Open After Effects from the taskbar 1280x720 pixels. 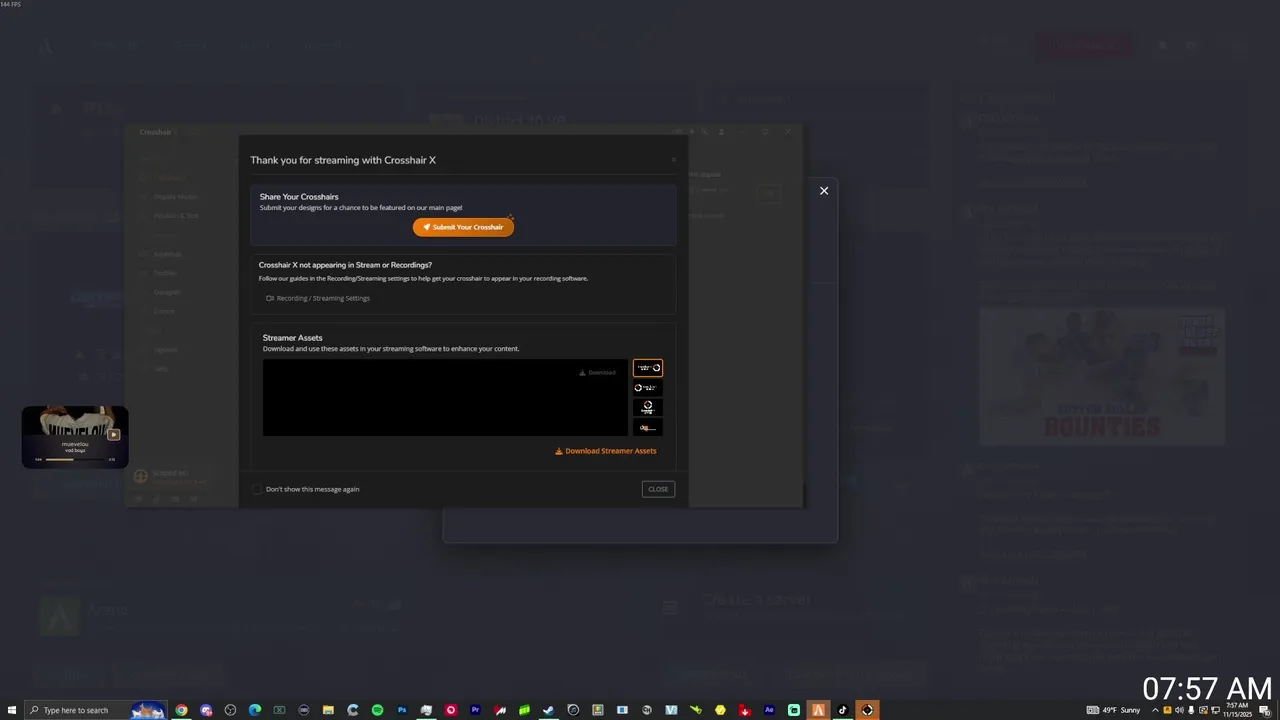point(769,710)
